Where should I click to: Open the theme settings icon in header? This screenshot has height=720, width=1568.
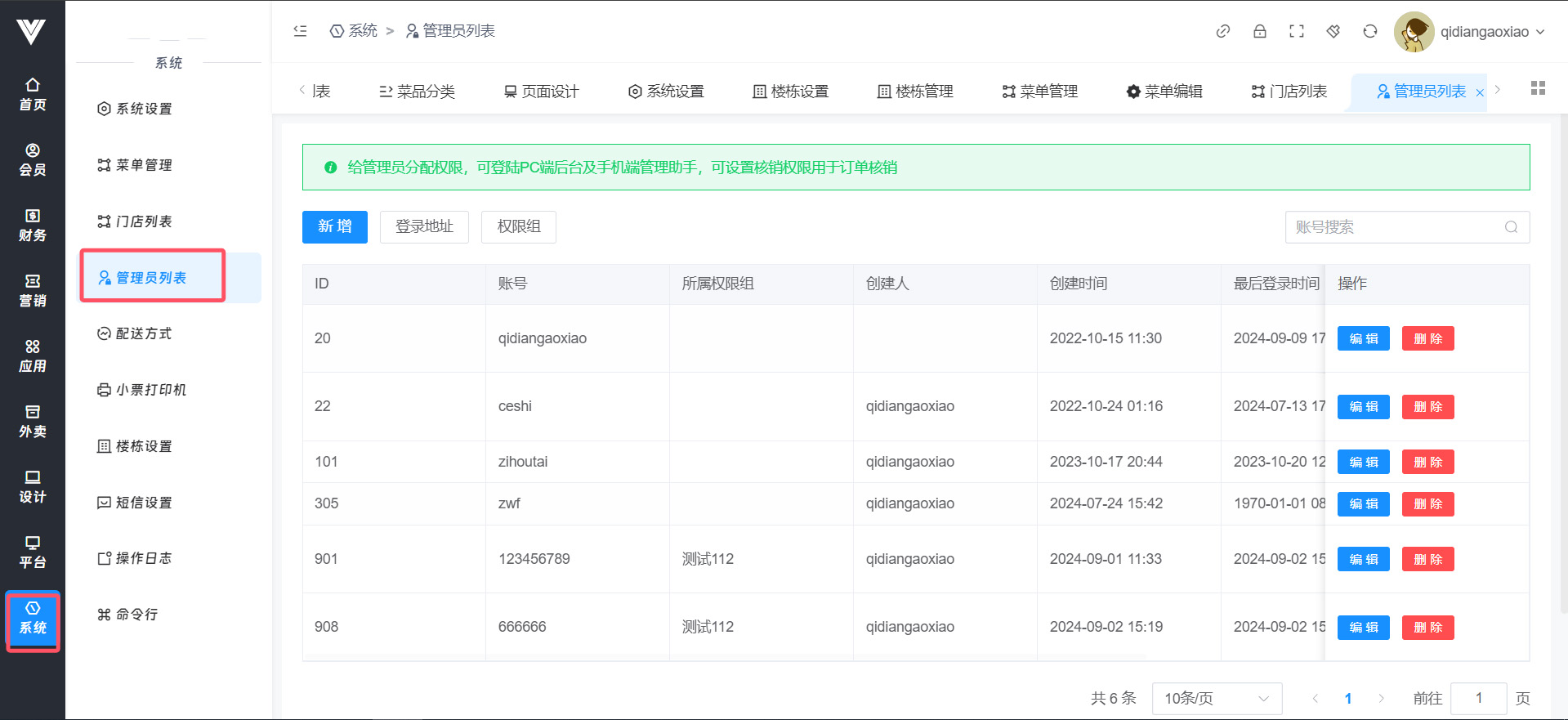[x=1333, y=31]
